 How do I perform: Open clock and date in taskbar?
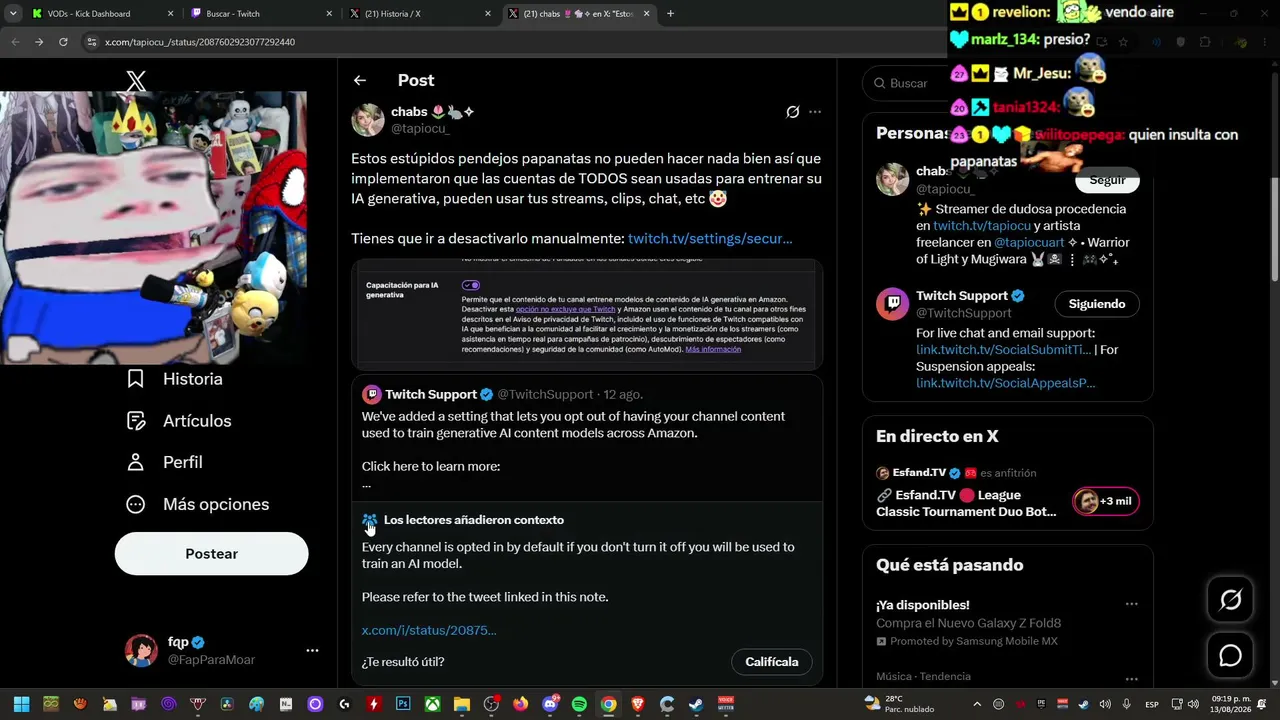tap(1230, 704)
